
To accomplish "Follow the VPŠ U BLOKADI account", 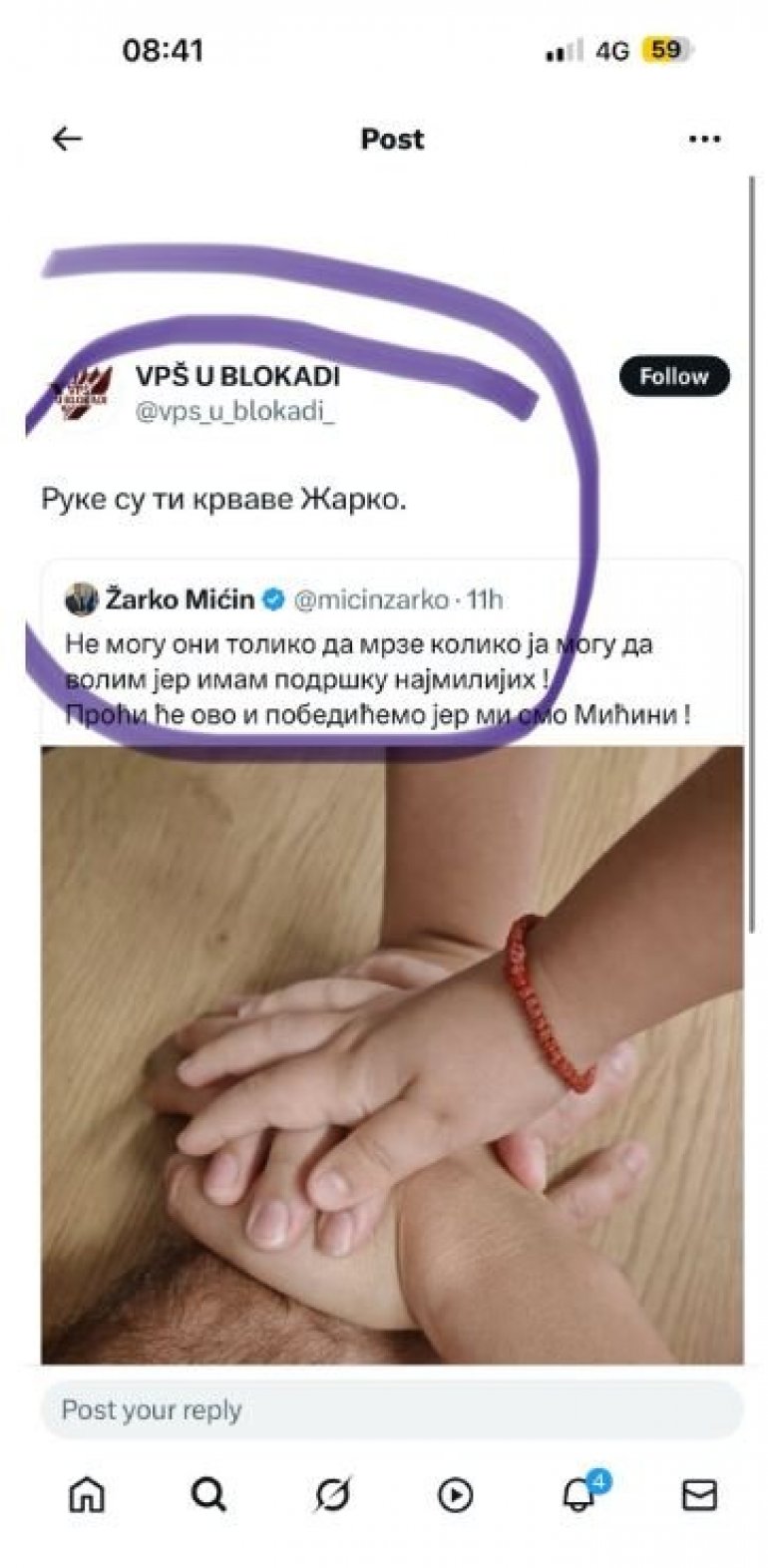I will [674, 376].
